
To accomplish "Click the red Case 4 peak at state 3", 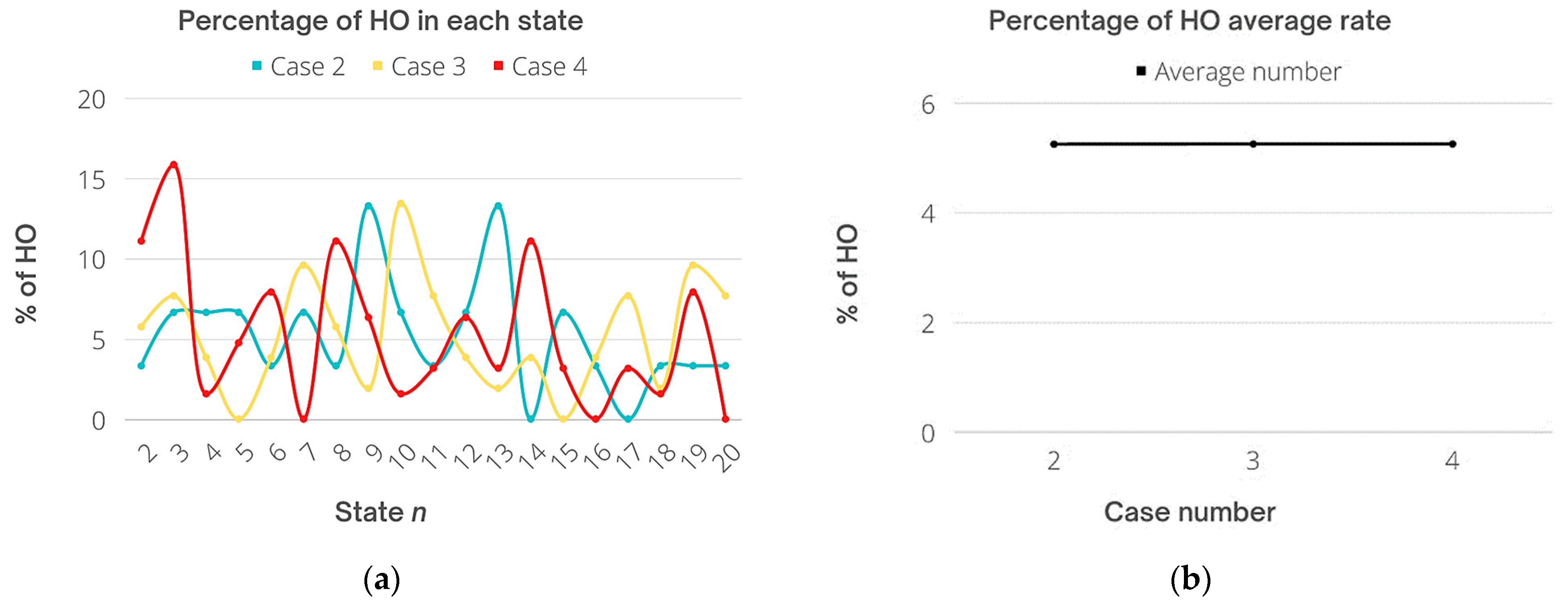I will [173, 164].
